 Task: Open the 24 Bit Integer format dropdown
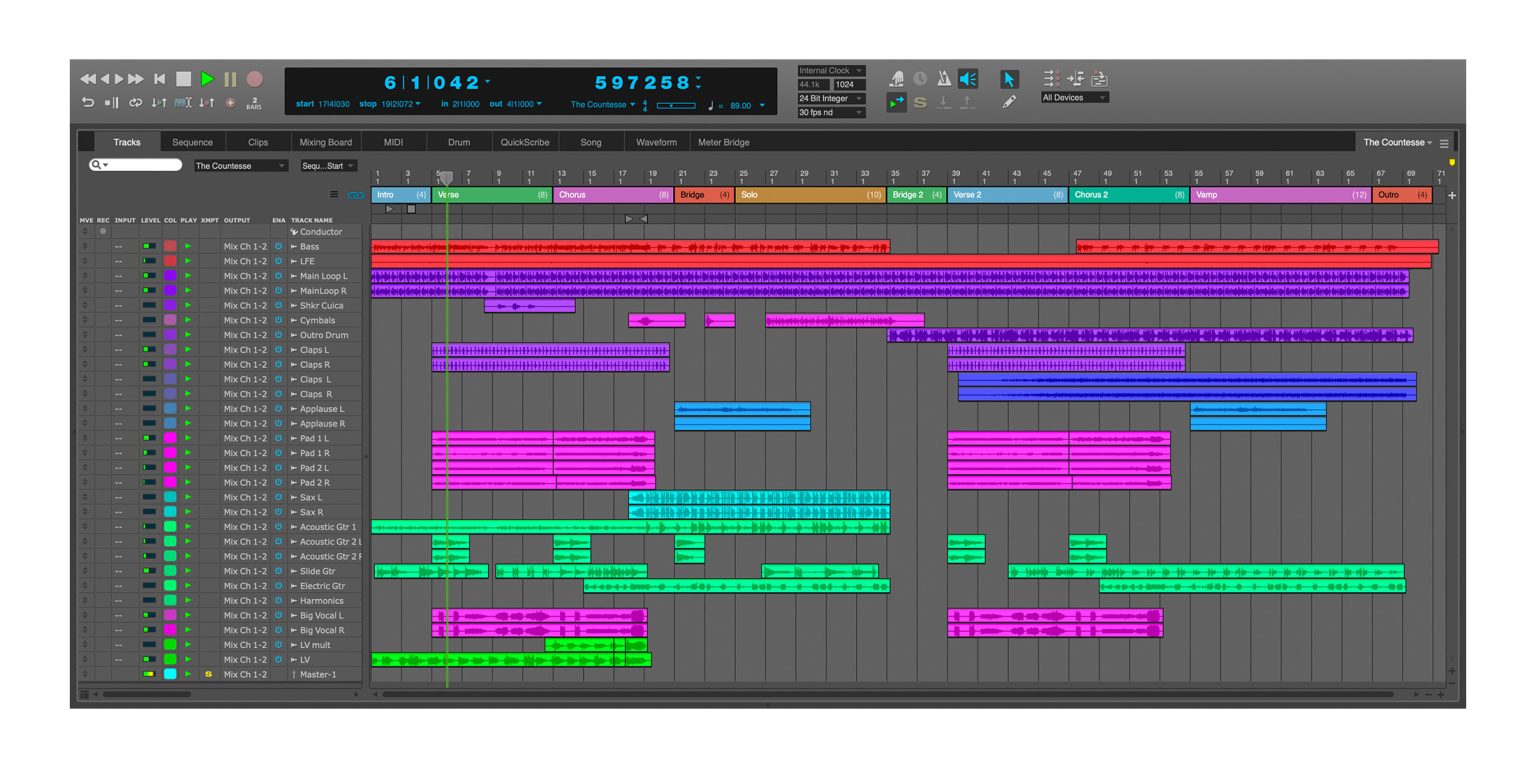point(831,98)
